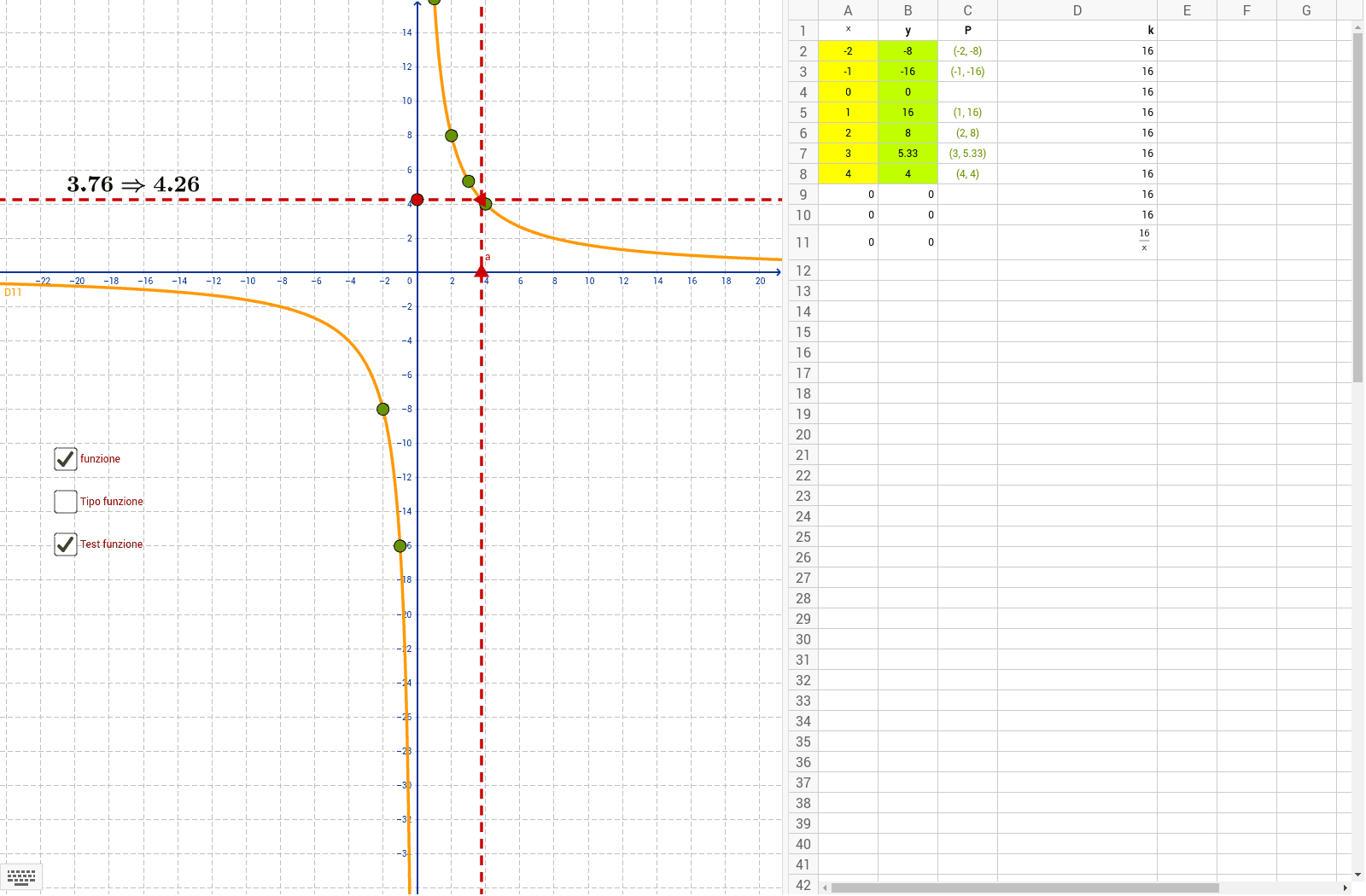Enable the Tipo funzione checkbox
The width and height of the screenshot is (1366, 896).
(66, 502)
